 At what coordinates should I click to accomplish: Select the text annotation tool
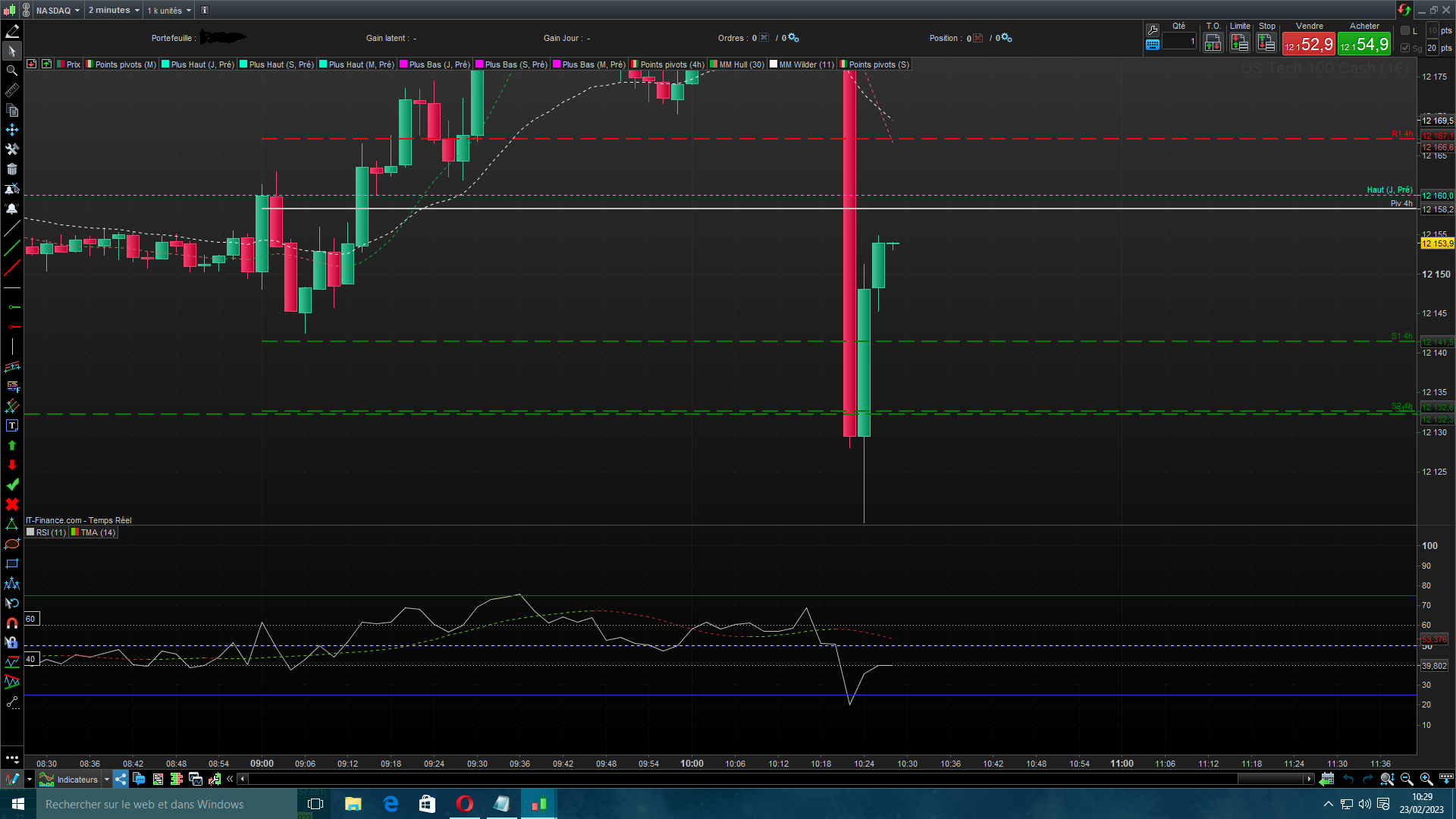pos(12,426)
